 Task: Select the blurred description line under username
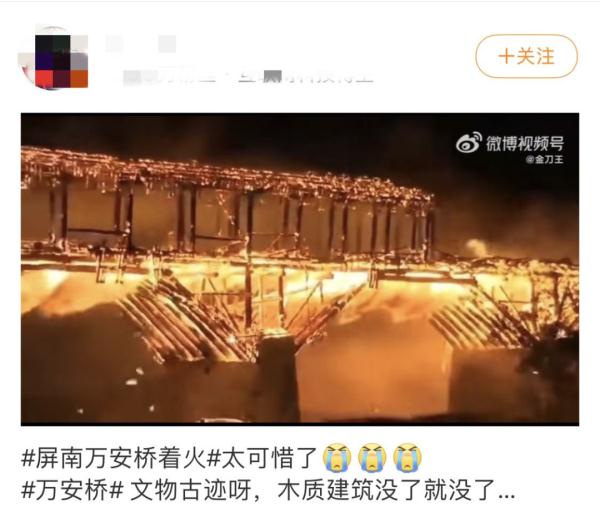pyautogui.click(x=248, y=77)
